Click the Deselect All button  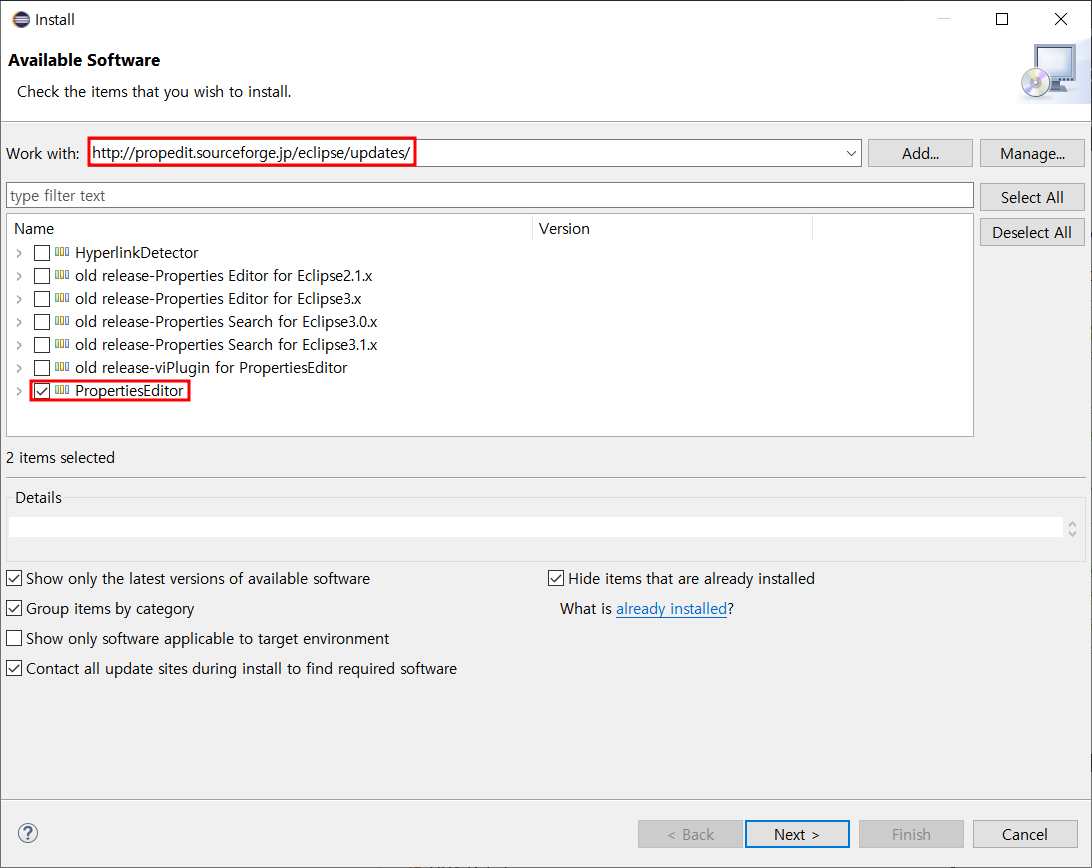pos(1032,233)
